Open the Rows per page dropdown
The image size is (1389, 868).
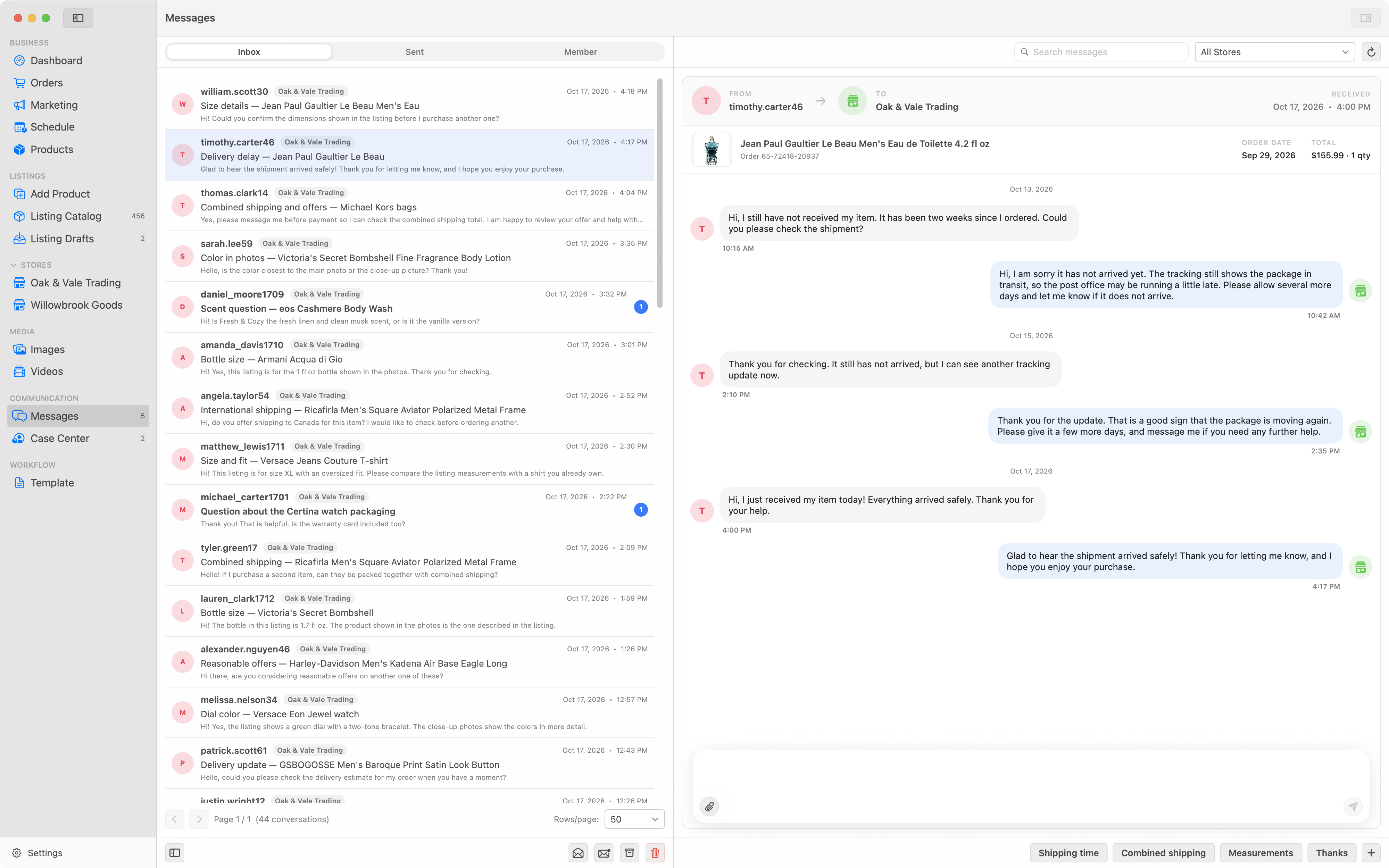(634, 819)
